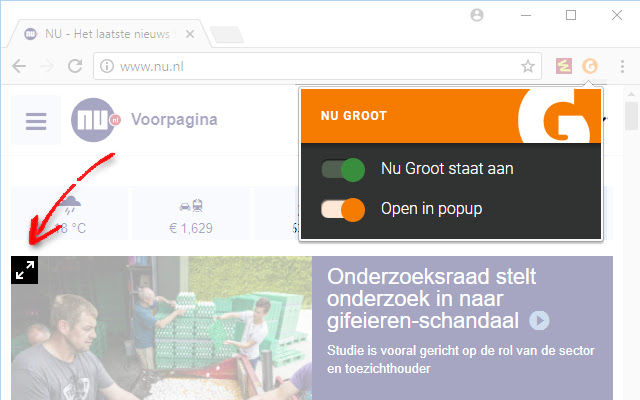Click the Nu Groot extension icon in toolbar

[589, 66]
